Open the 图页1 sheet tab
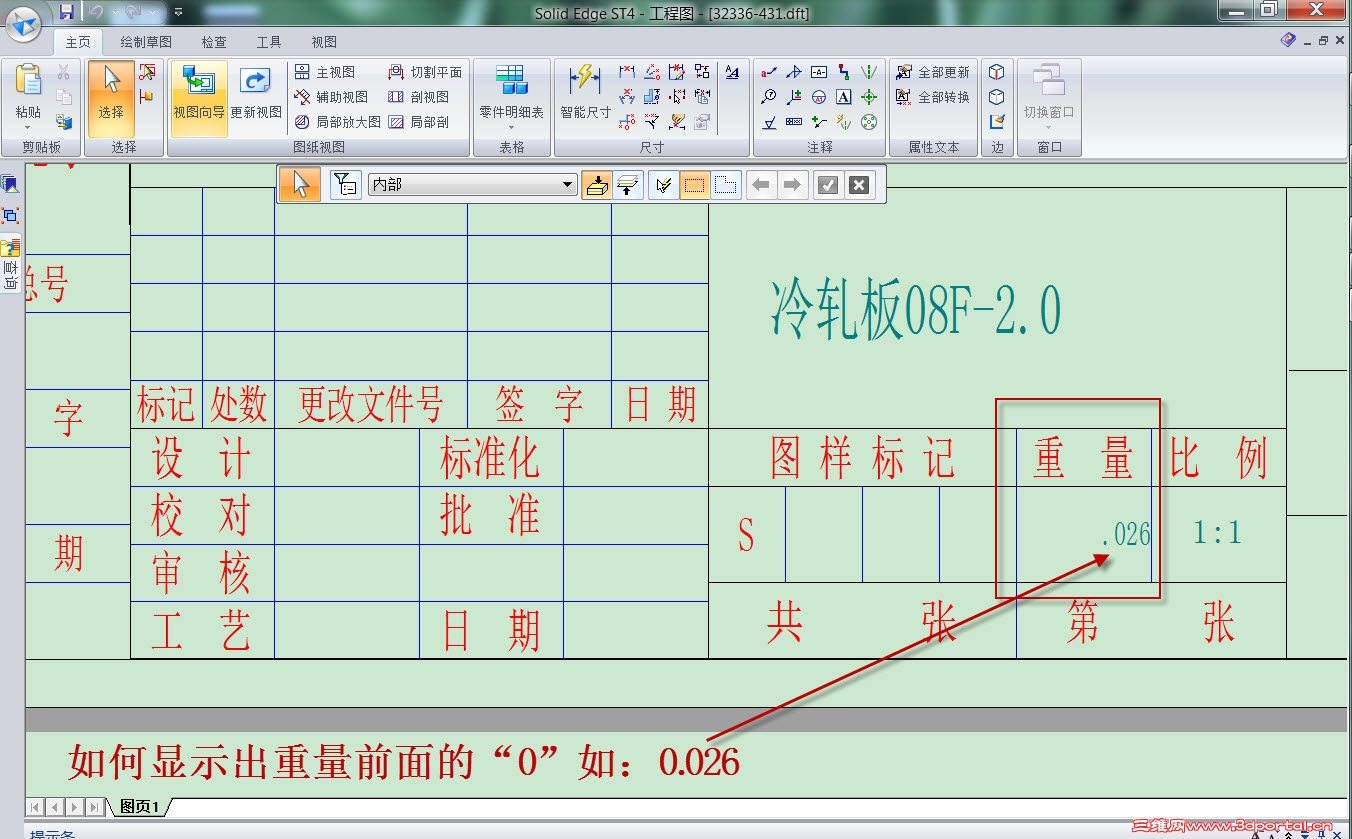 click(x=140, y=807)
